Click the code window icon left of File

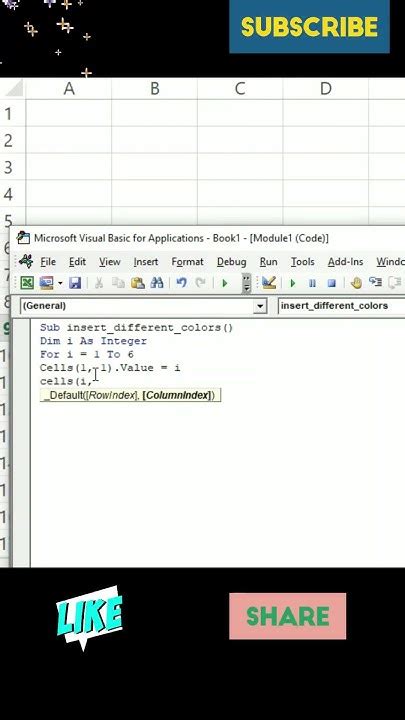(x=26, y=261)
